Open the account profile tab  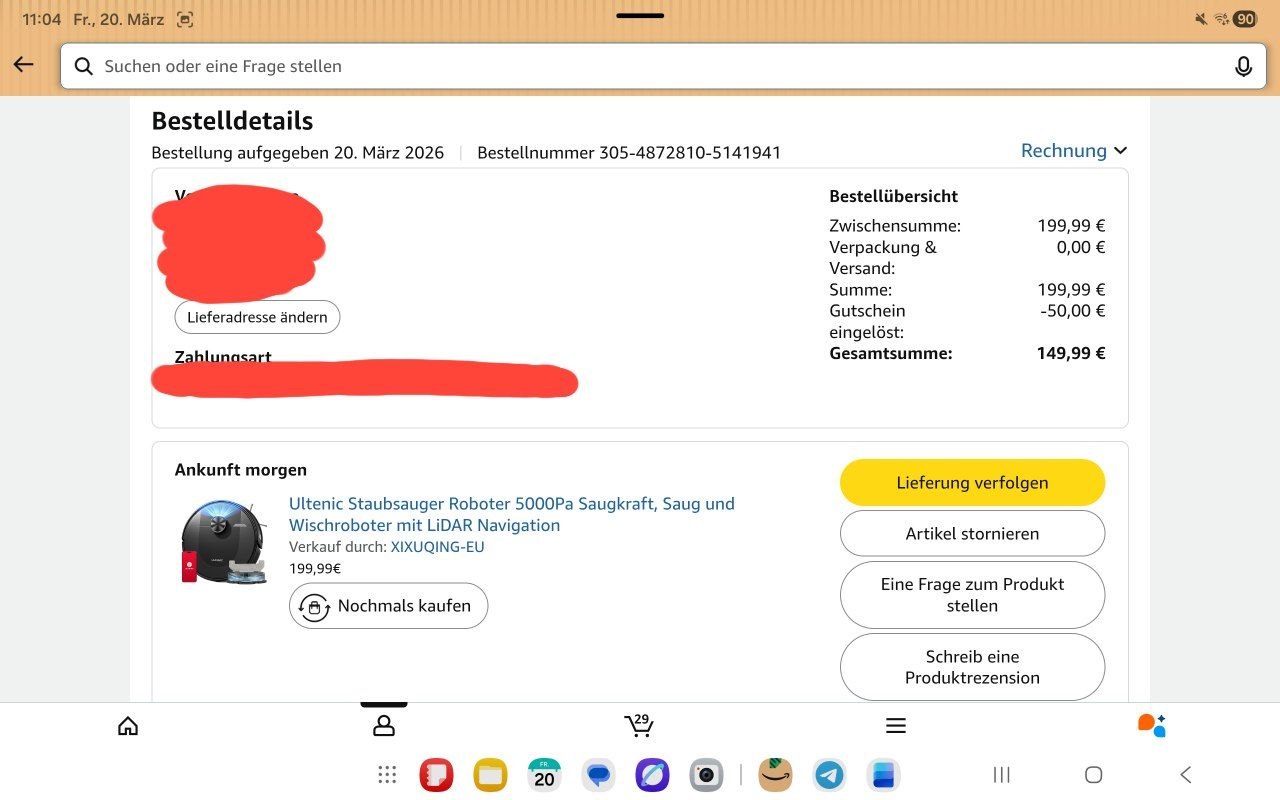pyautogui.click(x=384, y=726)
